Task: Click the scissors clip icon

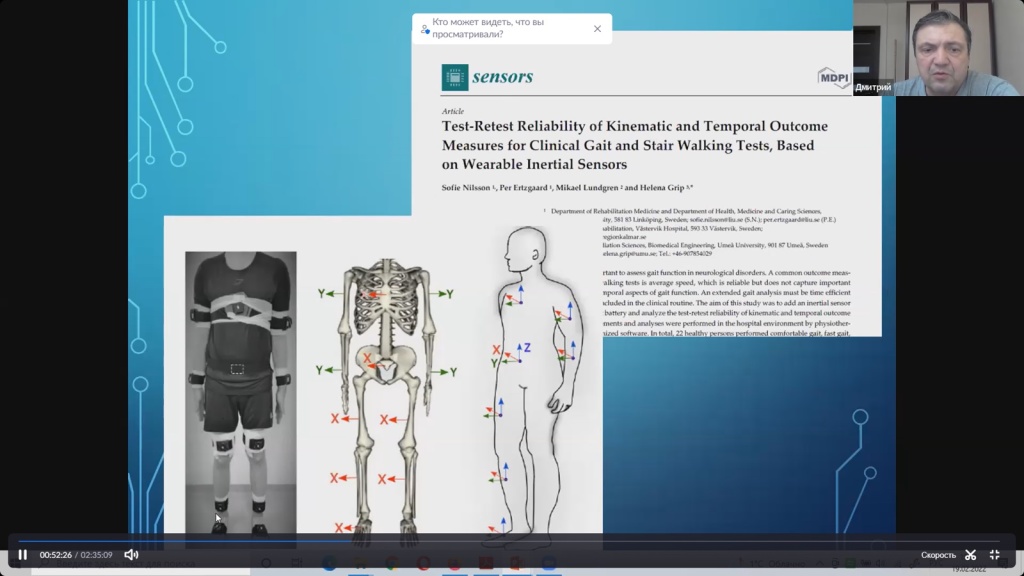Action: click(x=970, y=555)
